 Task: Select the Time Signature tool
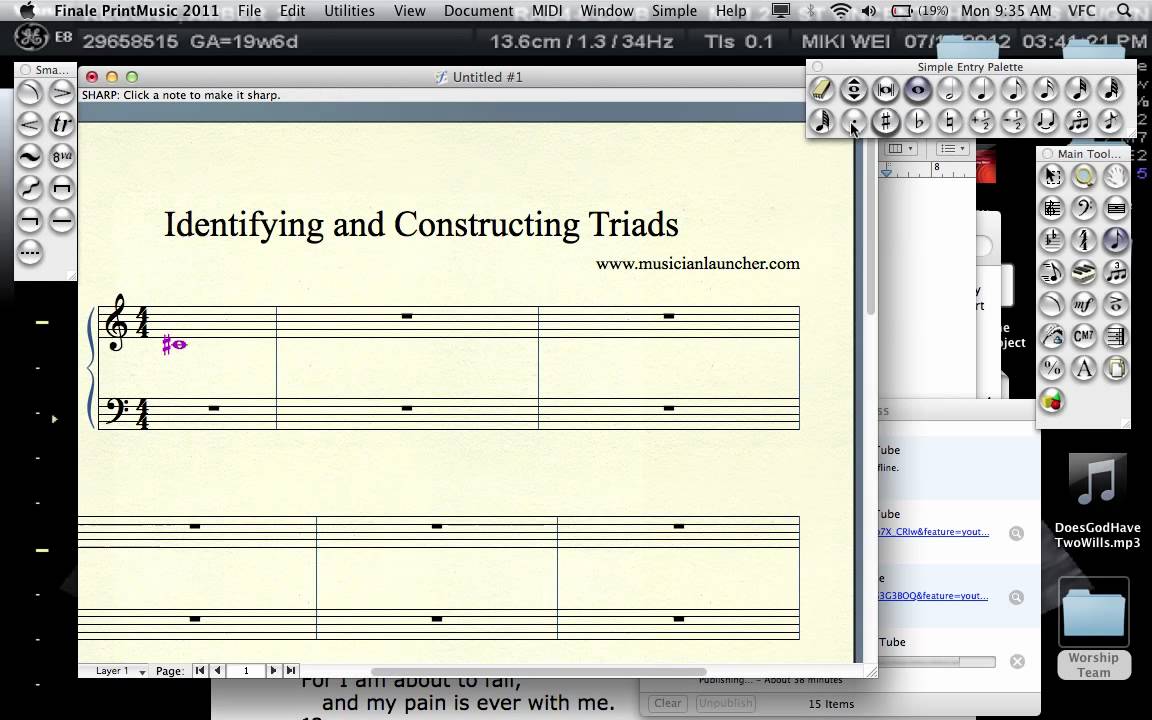click(x=1084, y=240)
